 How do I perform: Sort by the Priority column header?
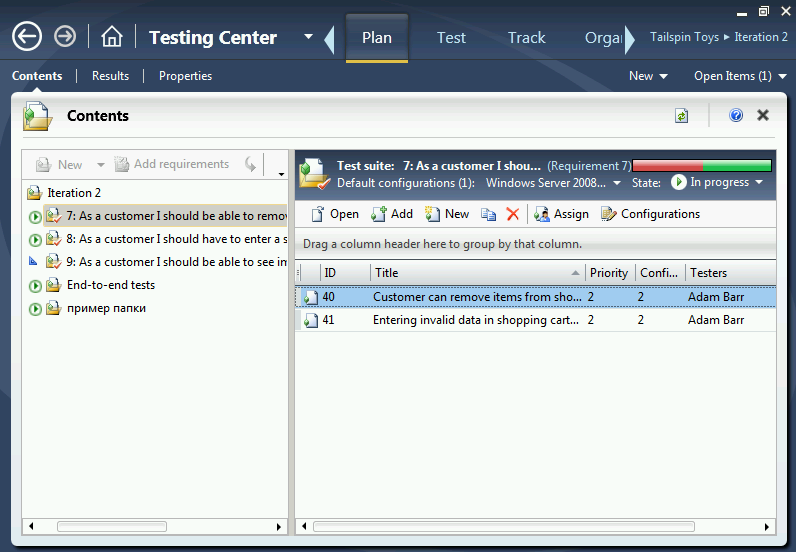[610, 273]
